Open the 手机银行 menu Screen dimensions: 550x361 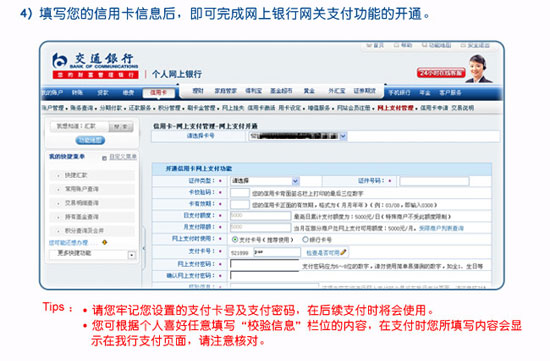[x=399, y=93]
